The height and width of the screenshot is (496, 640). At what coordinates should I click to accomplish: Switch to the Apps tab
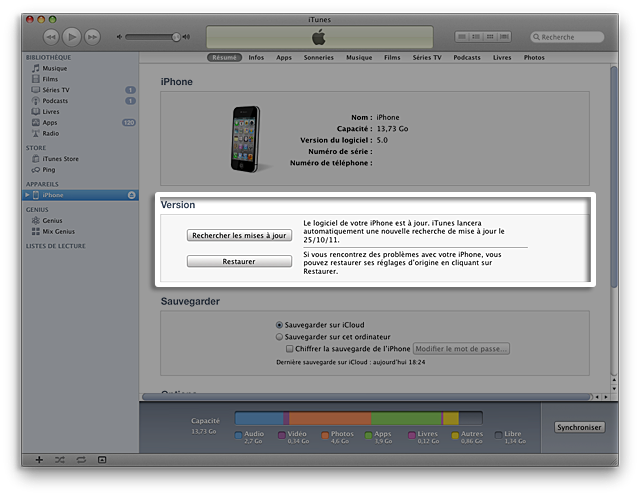pos(284,58)
